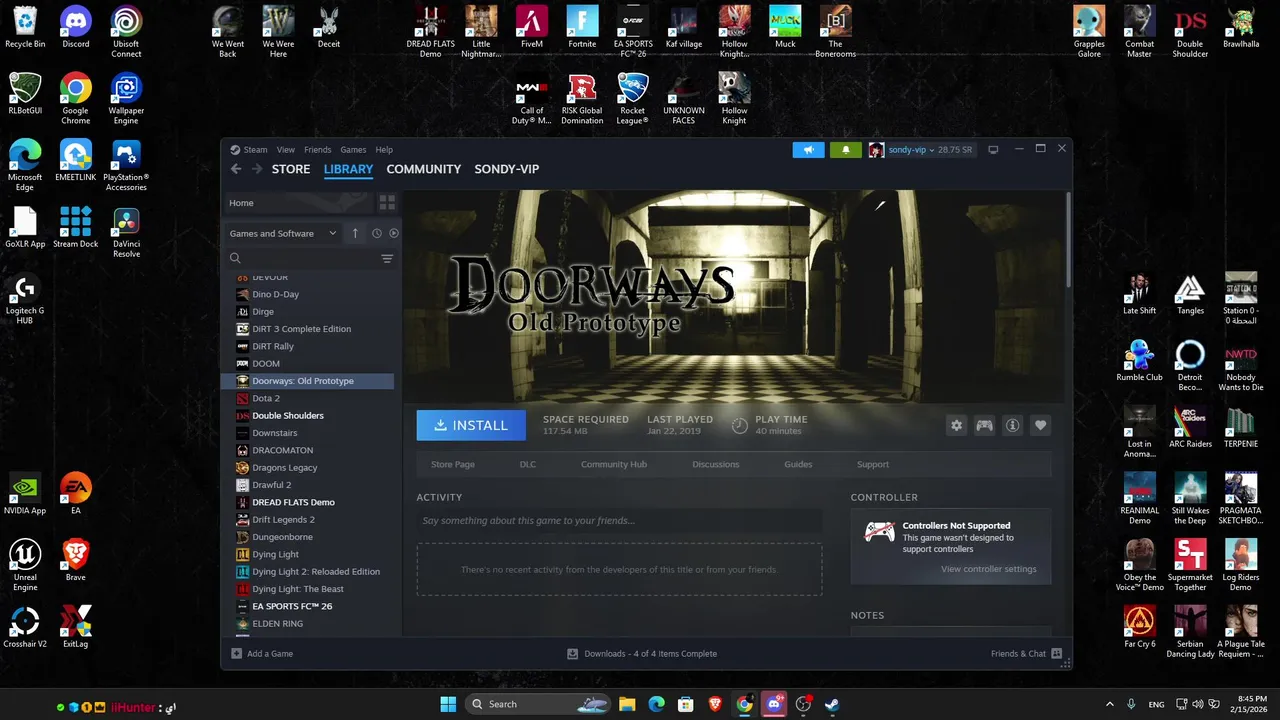Open the Windows Start button
This screenshot has width=1280, height=720.
(x=448, y=704)
